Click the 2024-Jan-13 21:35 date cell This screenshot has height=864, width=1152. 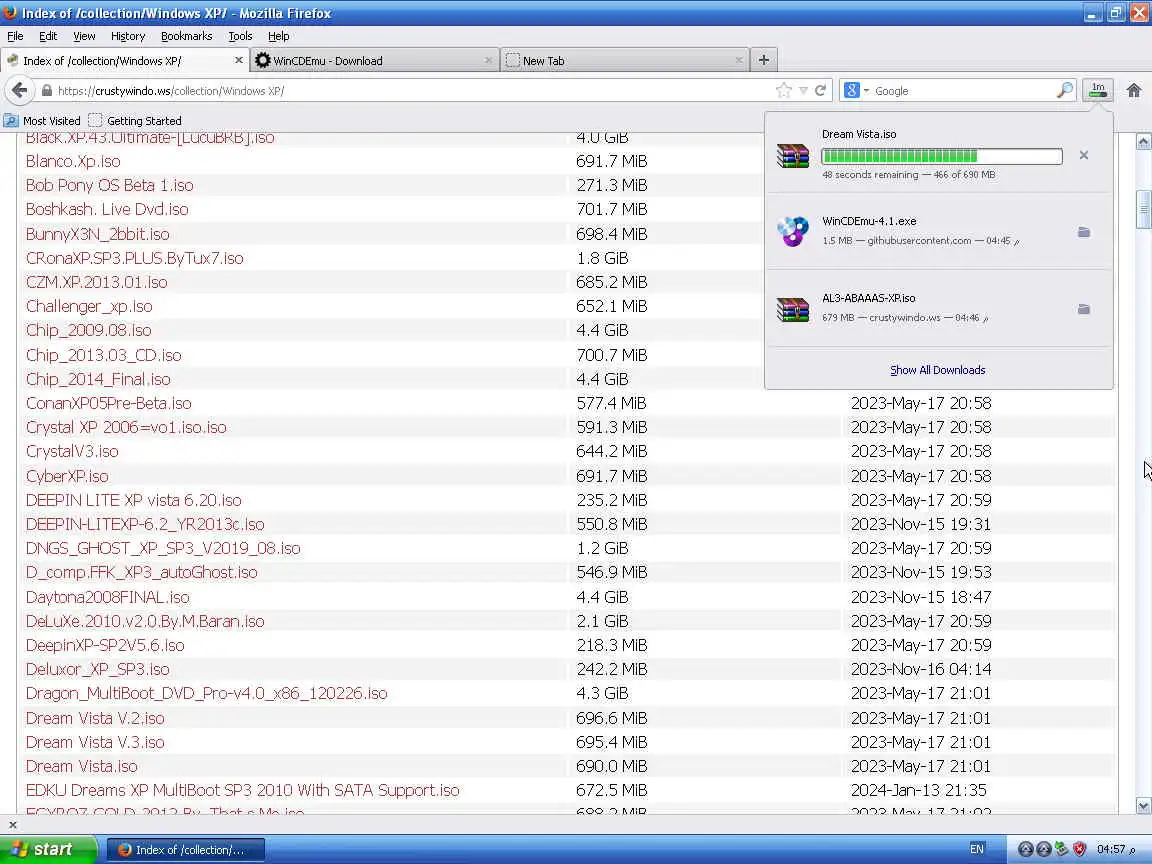919,791
